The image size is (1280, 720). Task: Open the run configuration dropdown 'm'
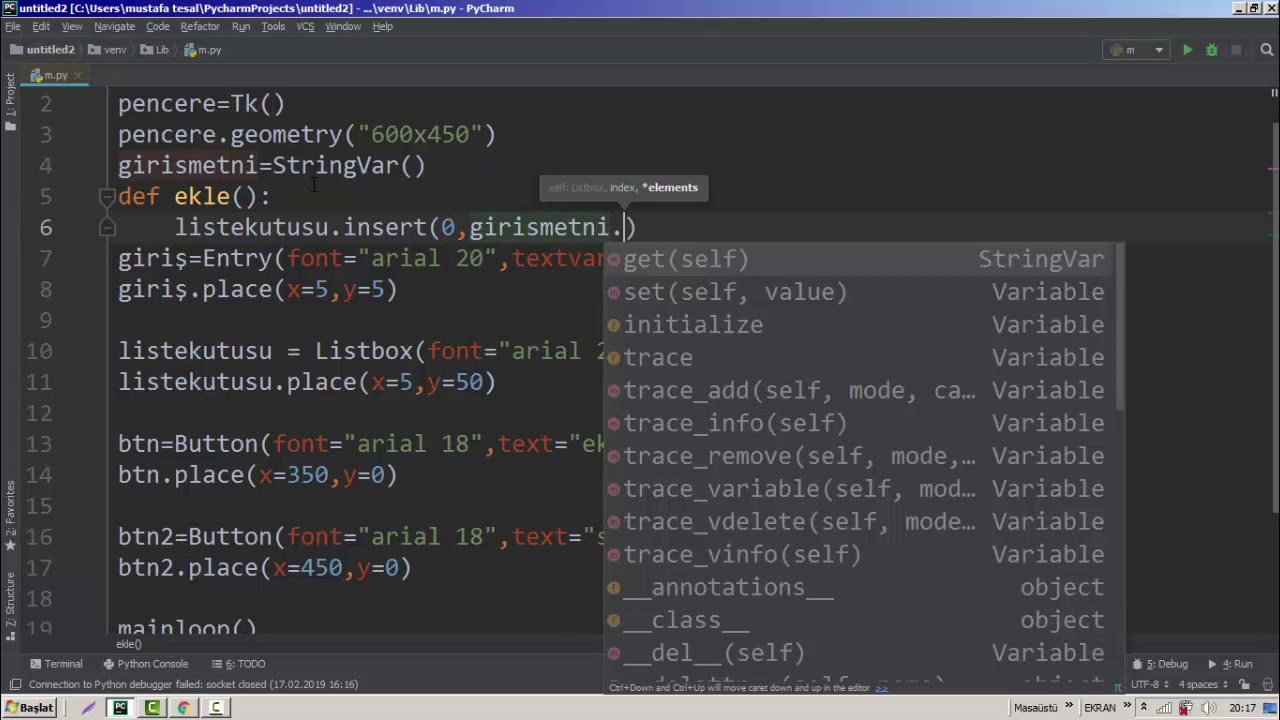[x=1137, y=50]
